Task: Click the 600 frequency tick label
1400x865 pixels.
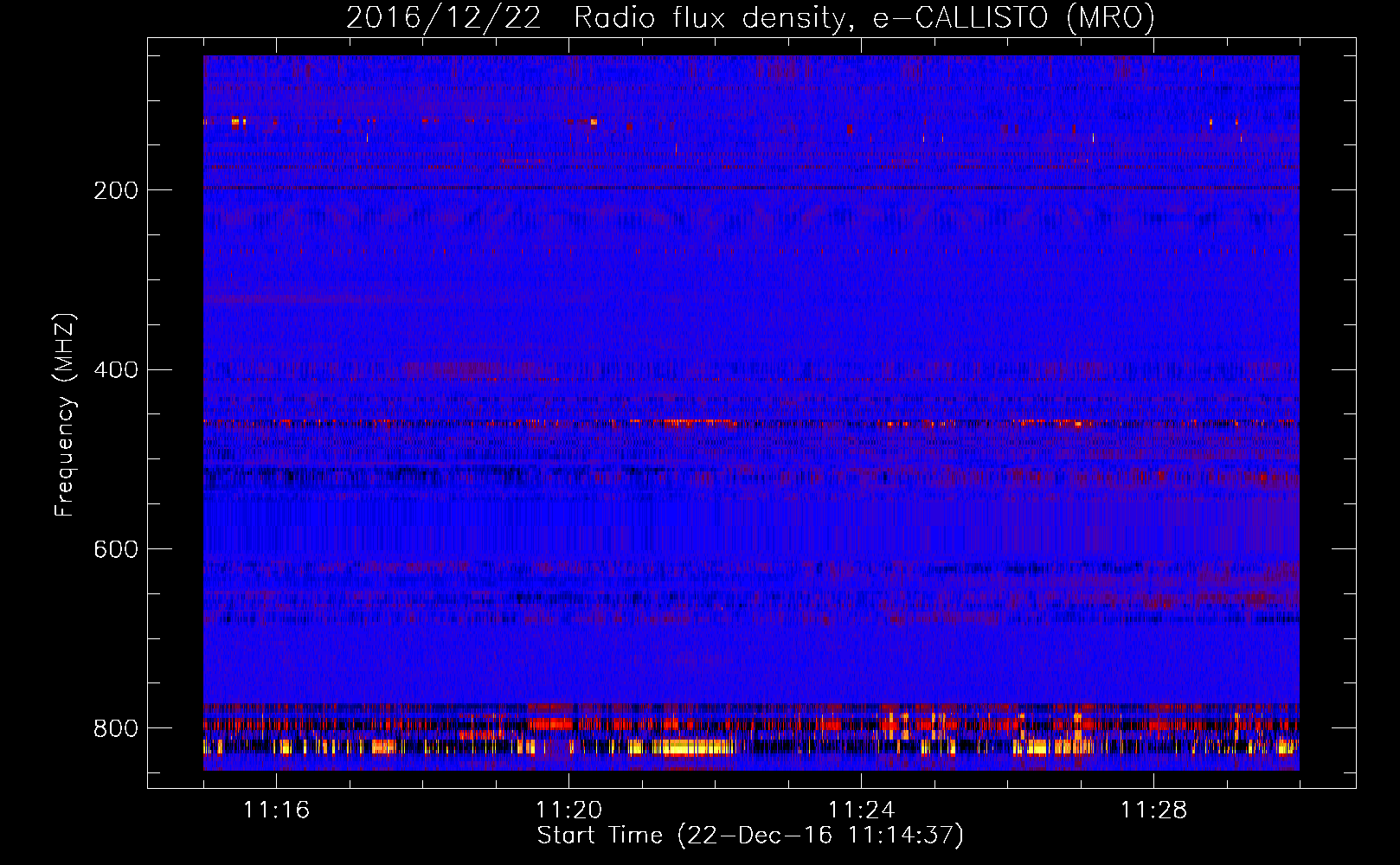Action: click(x=116, y=550)
